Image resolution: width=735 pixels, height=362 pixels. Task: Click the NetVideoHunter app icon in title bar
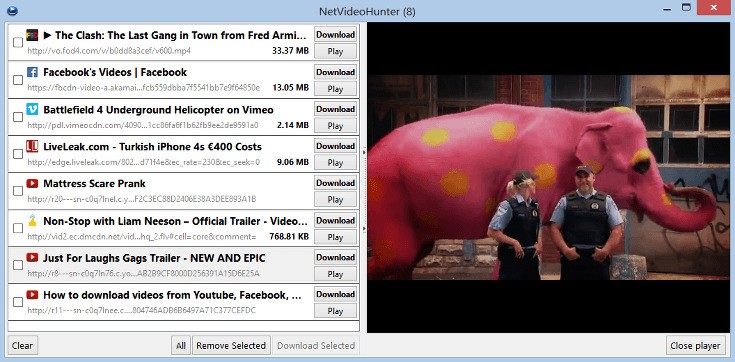(x=13, y=10)
